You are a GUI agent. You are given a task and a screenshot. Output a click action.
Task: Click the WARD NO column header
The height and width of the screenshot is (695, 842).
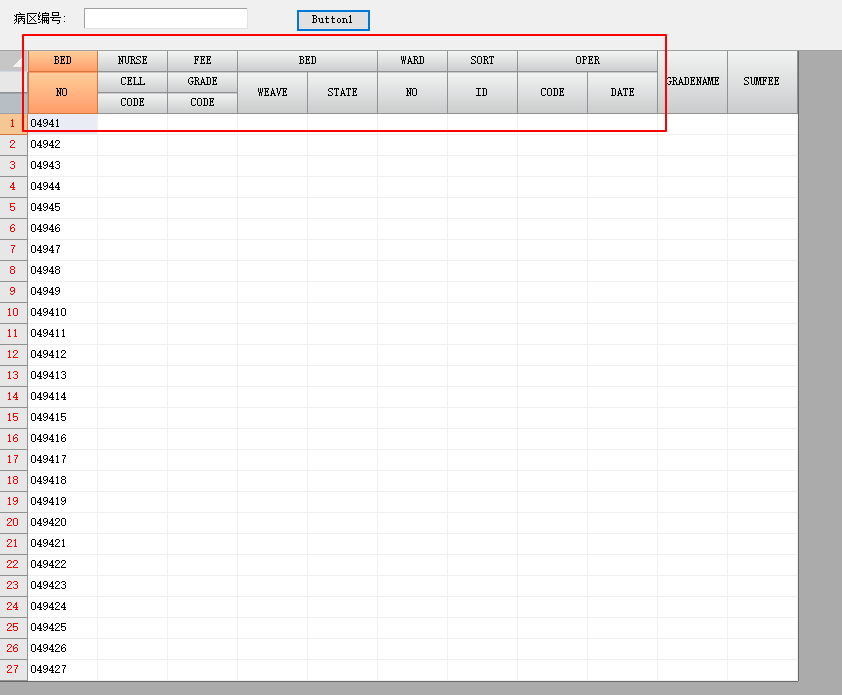[412, 82]
